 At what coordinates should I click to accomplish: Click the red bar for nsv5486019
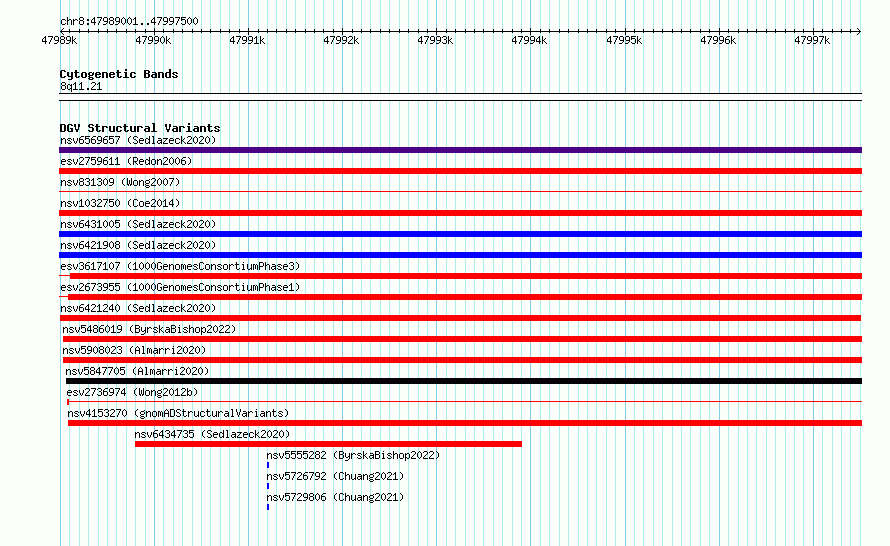pos(462,339)
